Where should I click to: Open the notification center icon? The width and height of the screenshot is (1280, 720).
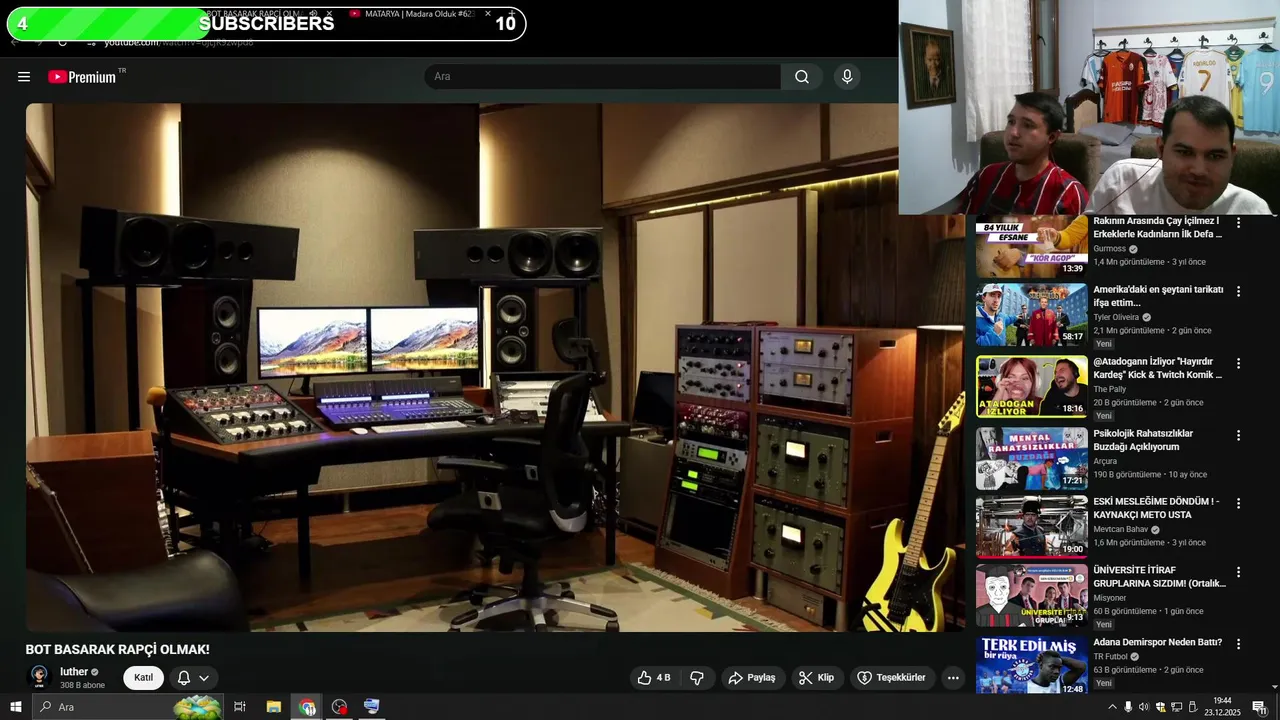click(1259, 707)
